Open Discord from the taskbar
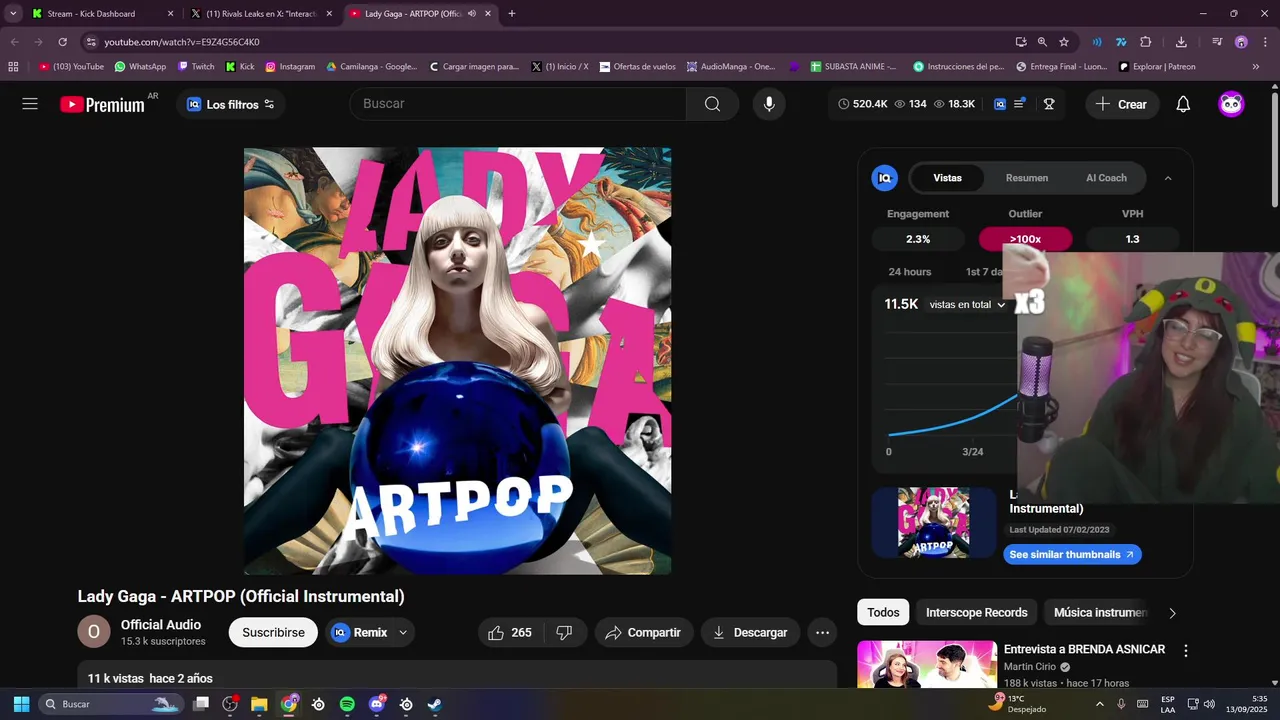The height and width of the screenshot is (720, 1280). tap(377, 704)
